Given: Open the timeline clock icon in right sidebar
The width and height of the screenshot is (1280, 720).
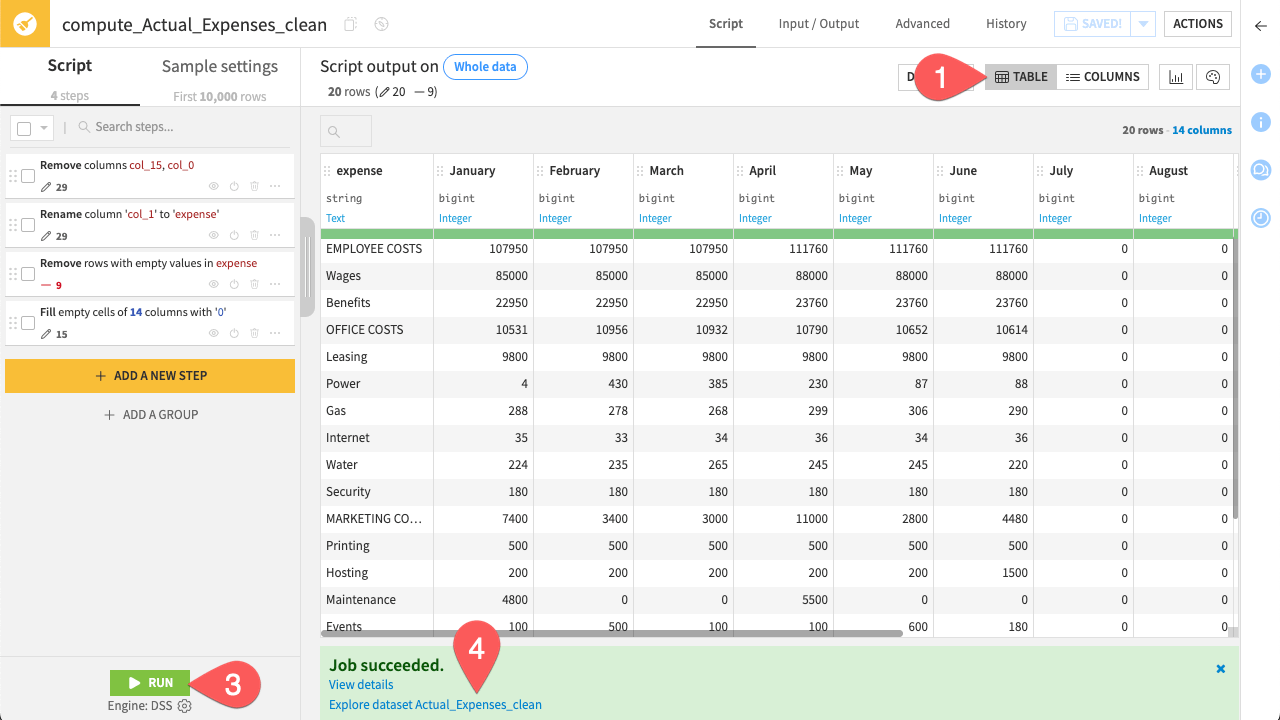Looking at the screenshot, I should point(1260,218).
